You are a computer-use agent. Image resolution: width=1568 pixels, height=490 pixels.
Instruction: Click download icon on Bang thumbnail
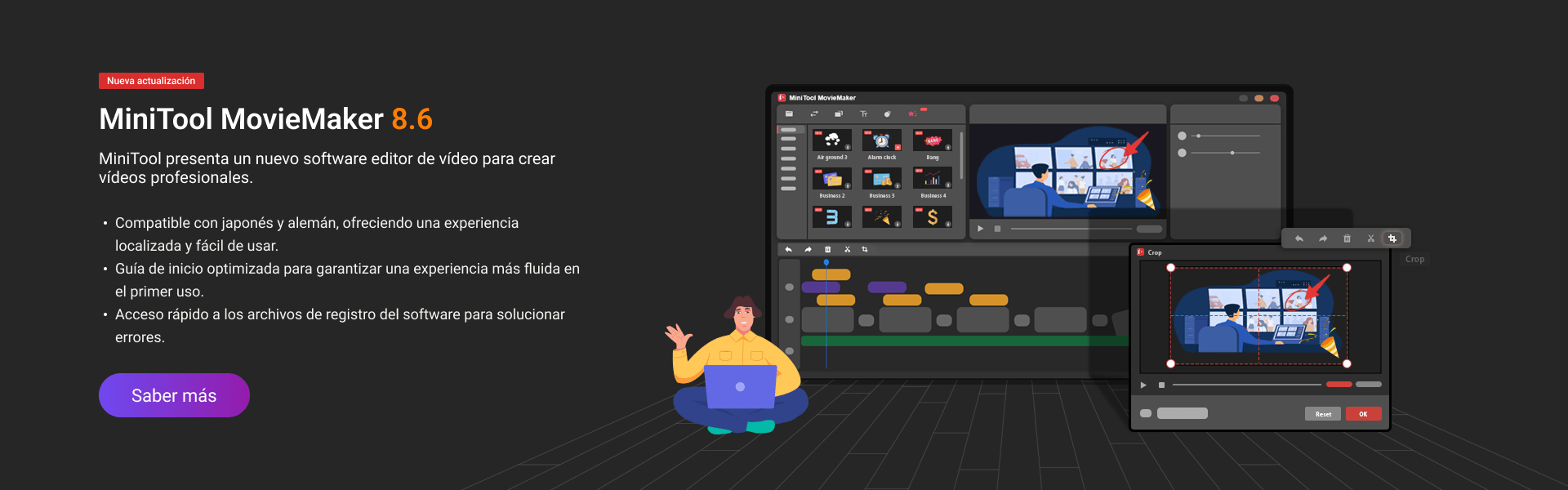pyautogui.click(x=948, y=148)
